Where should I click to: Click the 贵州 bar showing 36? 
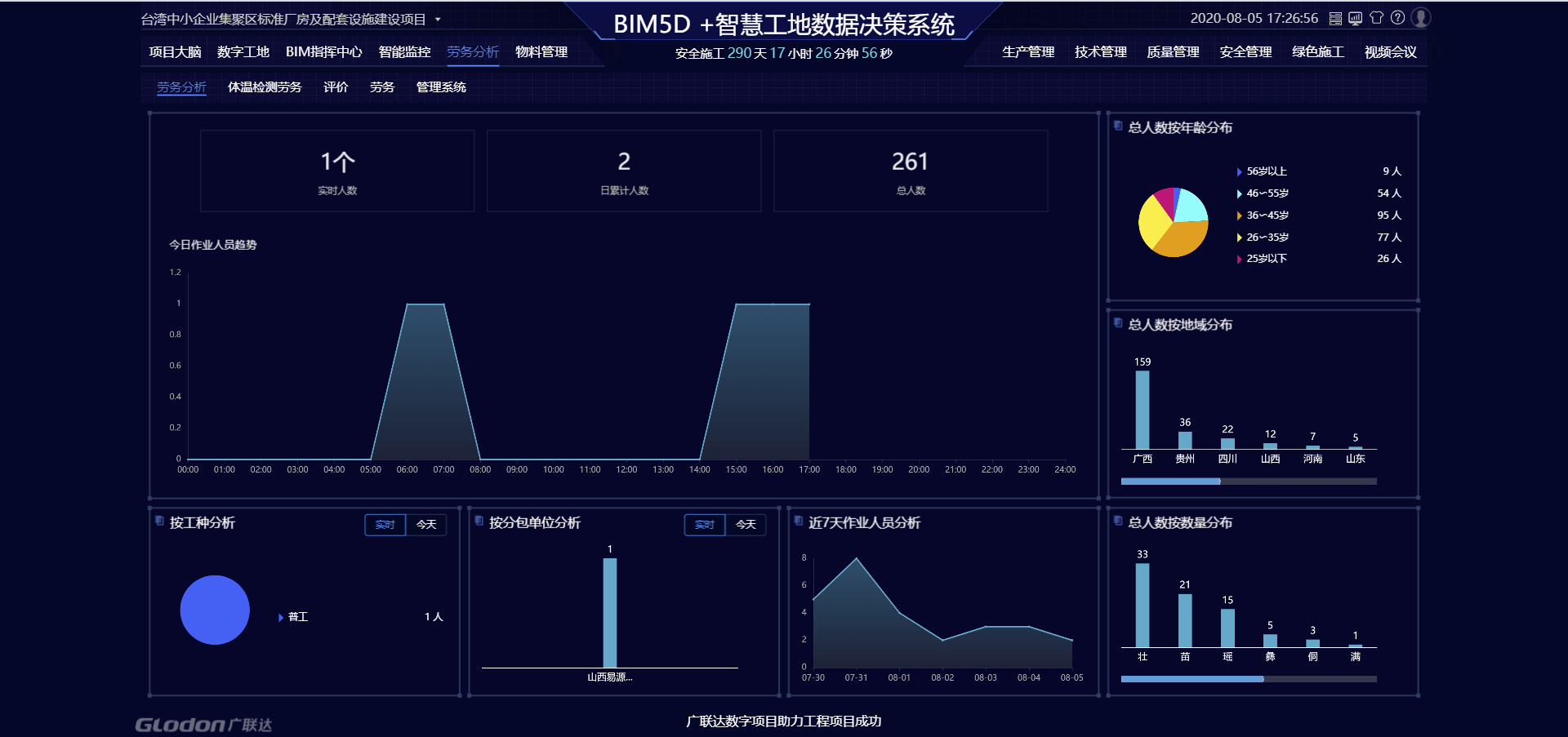[x=1185, y=440]
